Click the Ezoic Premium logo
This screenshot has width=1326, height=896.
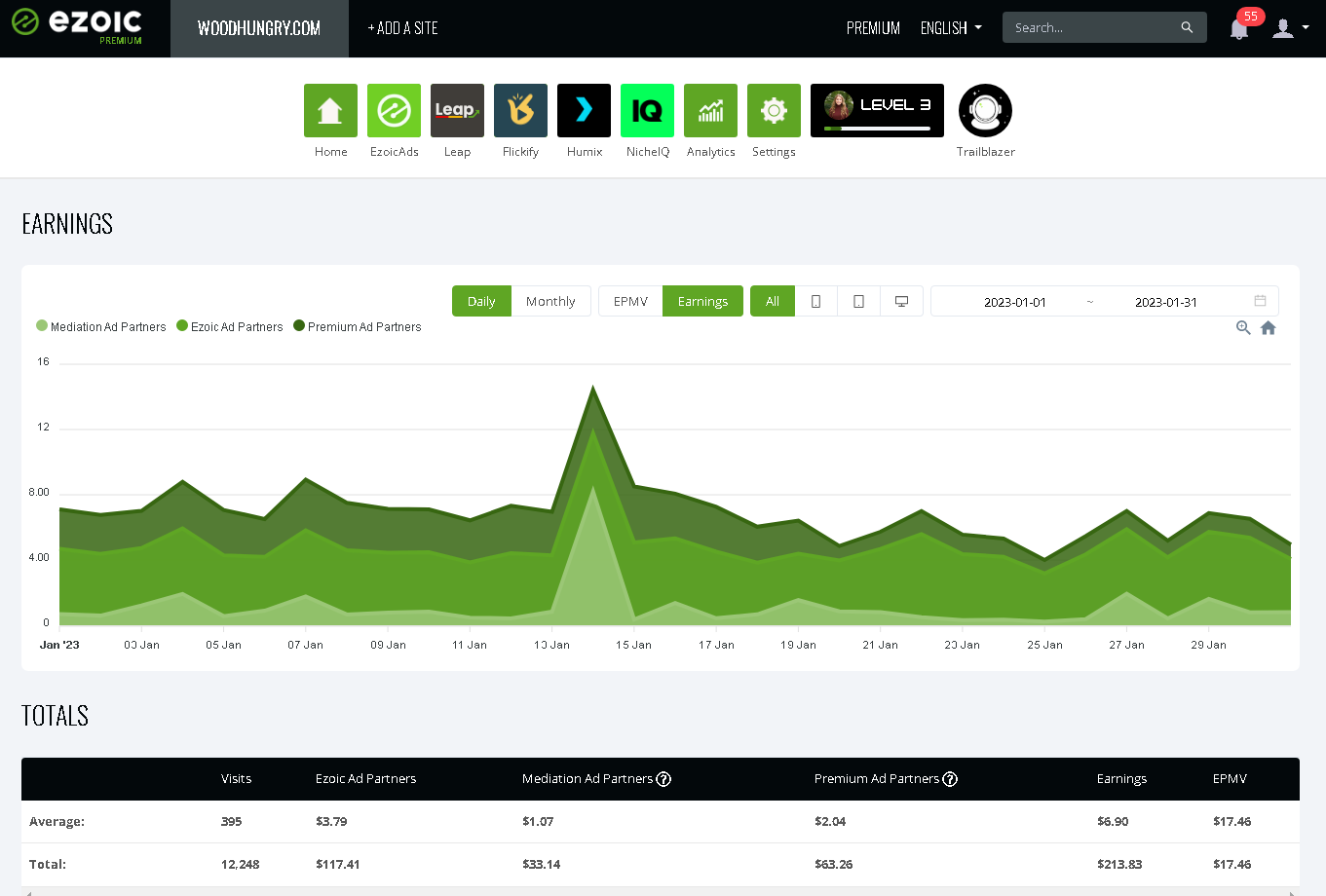(x=77, y=27)
